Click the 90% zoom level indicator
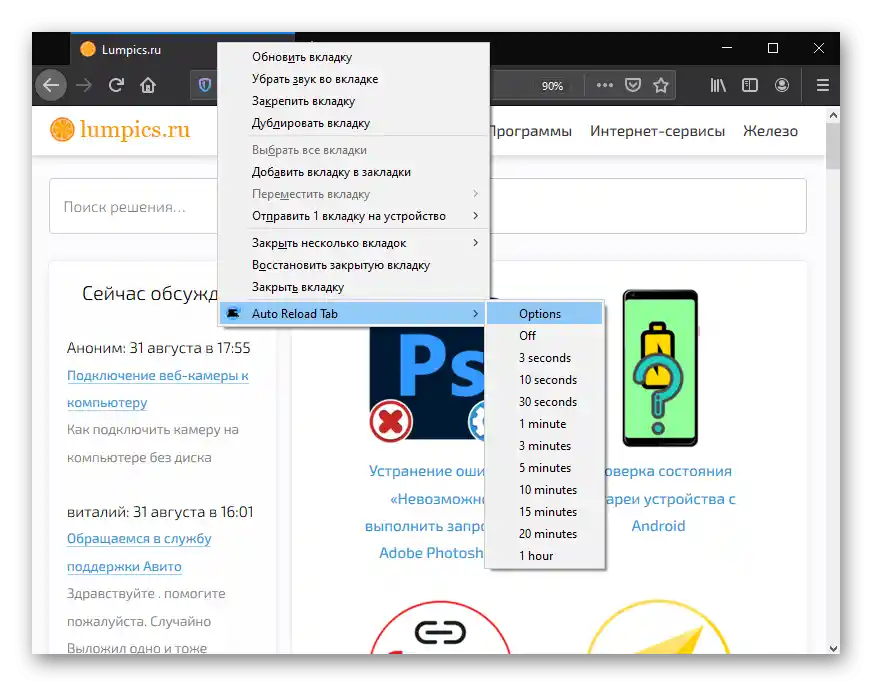 (552, 86)
